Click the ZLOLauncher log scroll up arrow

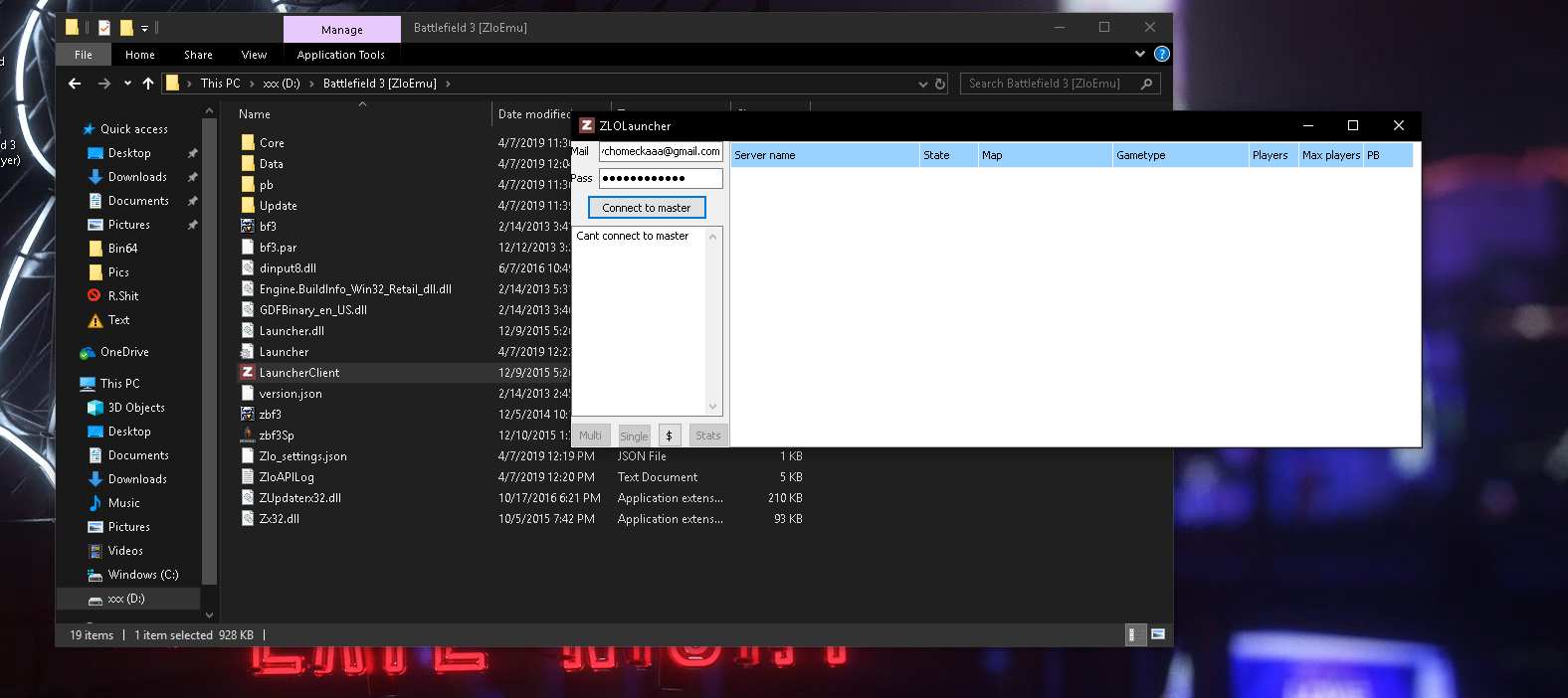(712, 236)
